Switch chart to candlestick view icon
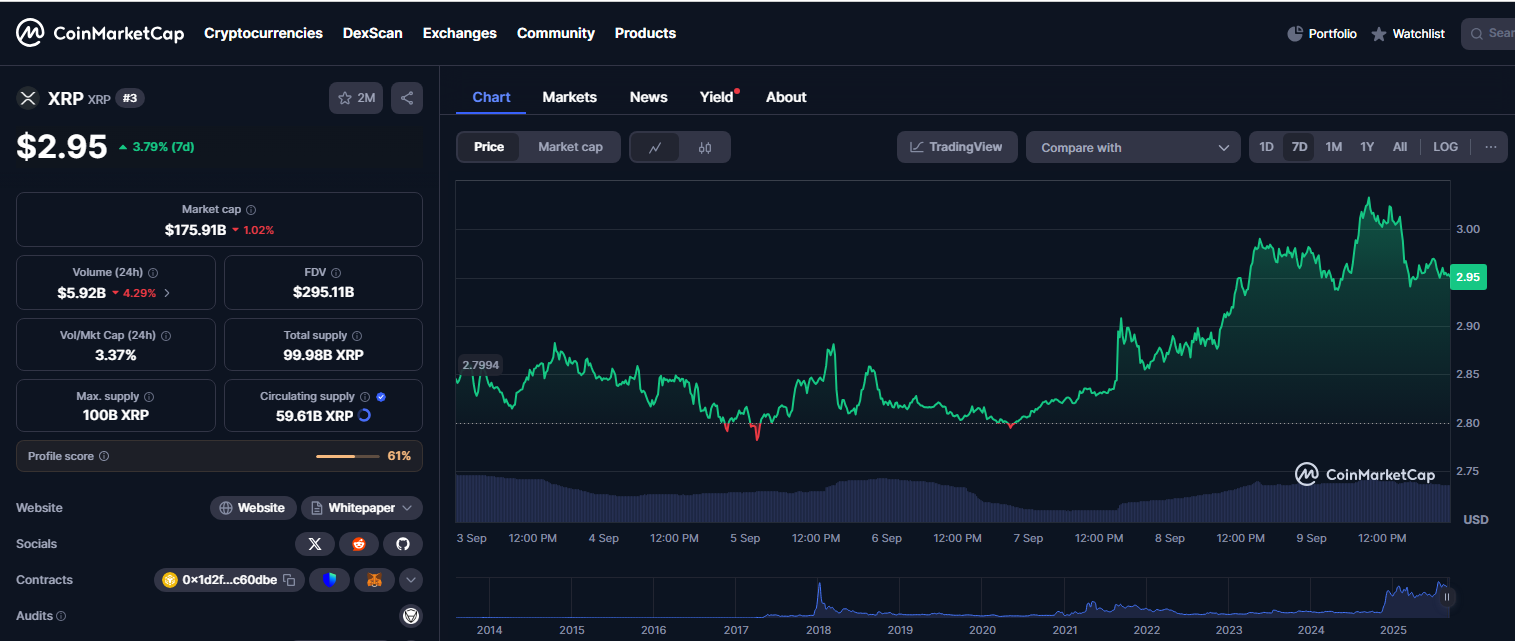 [705, 147]
